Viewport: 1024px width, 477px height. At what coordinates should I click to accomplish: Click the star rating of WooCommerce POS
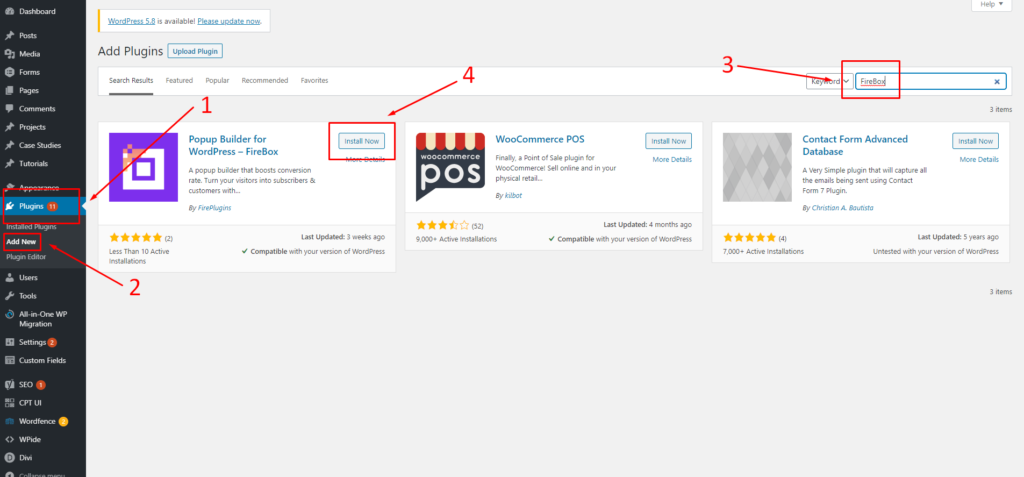tap(443, 225)
